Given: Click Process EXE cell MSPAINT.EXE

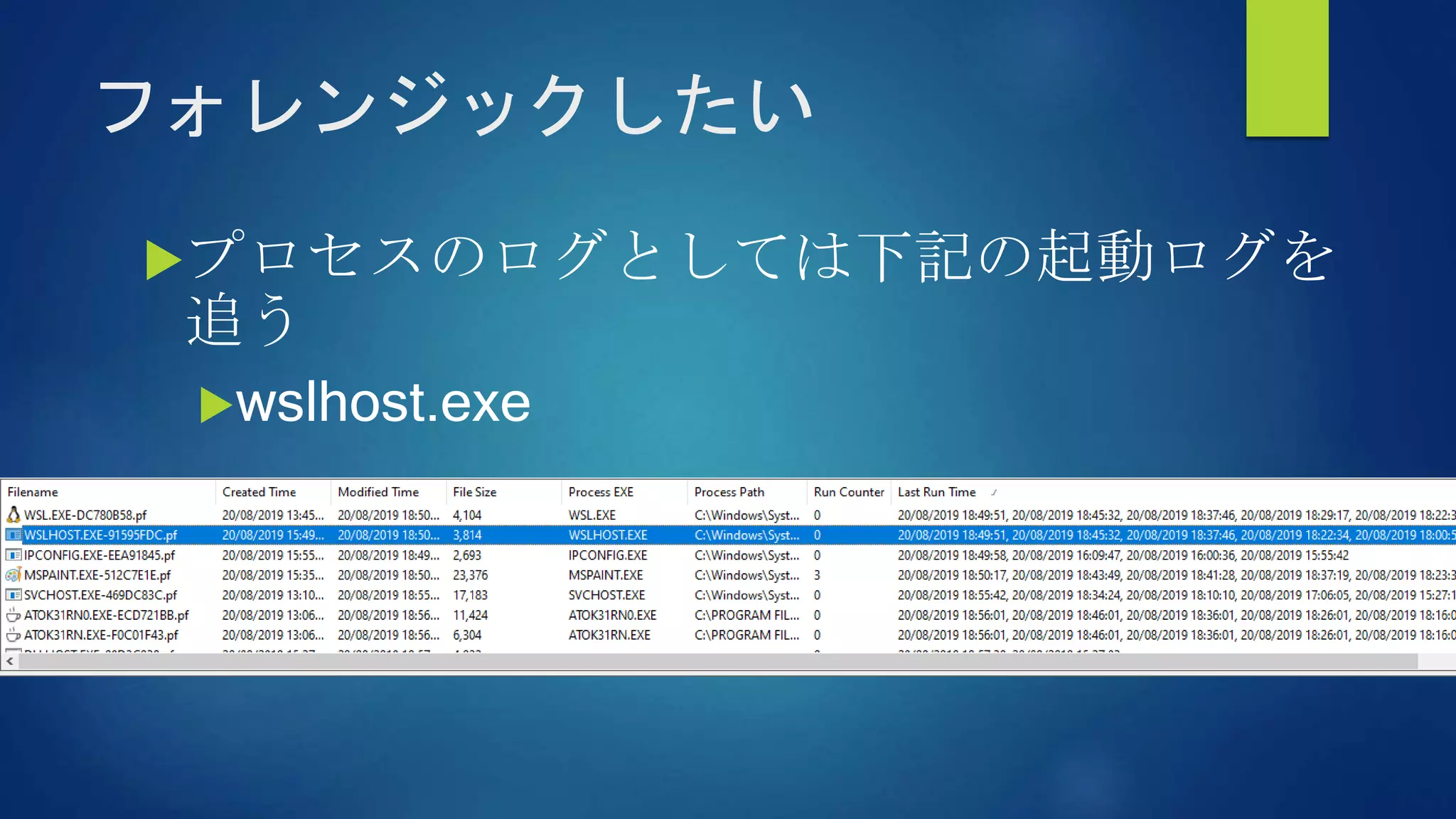Looking at the screenshot, I should point(606,574).
